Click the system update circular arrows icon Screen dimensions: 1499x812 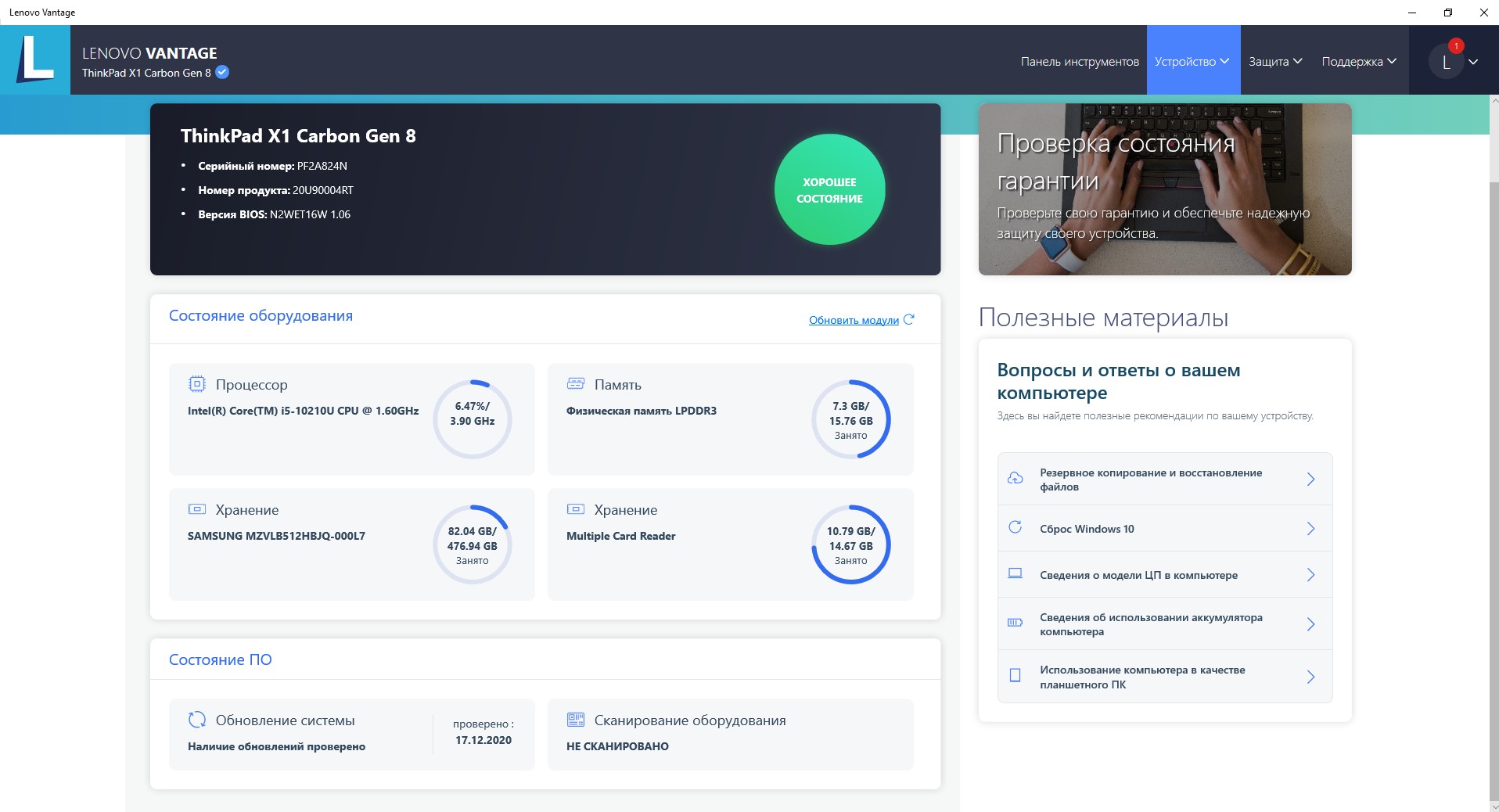[x=197, y=720]
